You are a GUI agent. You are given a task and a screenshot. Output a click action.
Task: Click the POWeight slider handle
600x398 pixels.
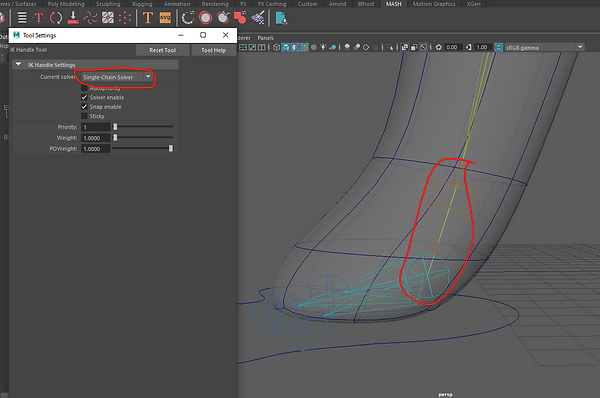(x=171, y=148)
